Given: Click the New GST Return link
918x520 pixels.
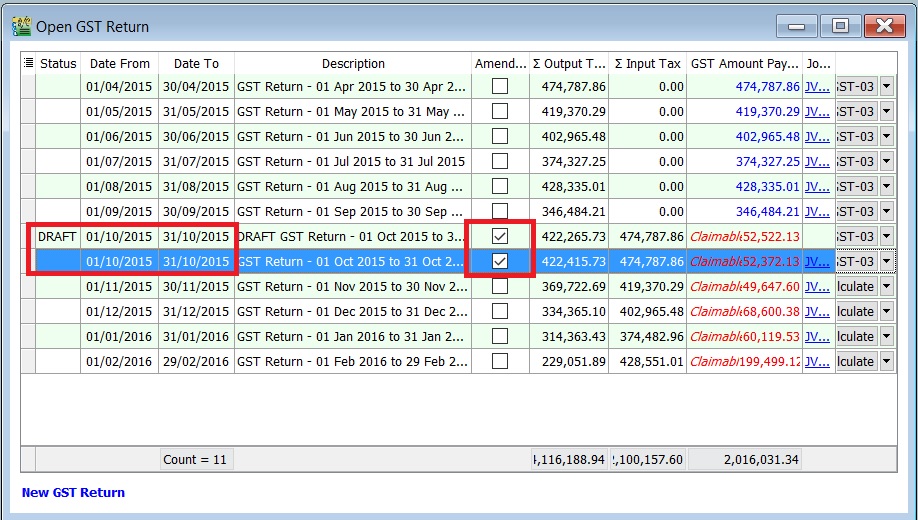Looking at the screenshot, I should pos(73,492).
